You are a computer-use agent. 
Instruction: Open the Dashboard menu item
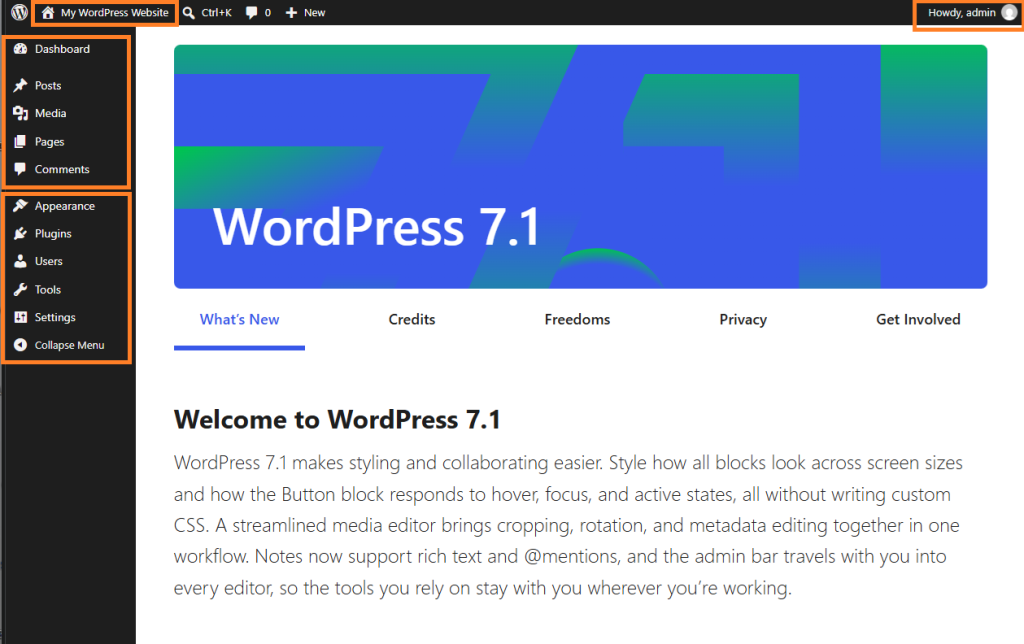coord(62,49)
